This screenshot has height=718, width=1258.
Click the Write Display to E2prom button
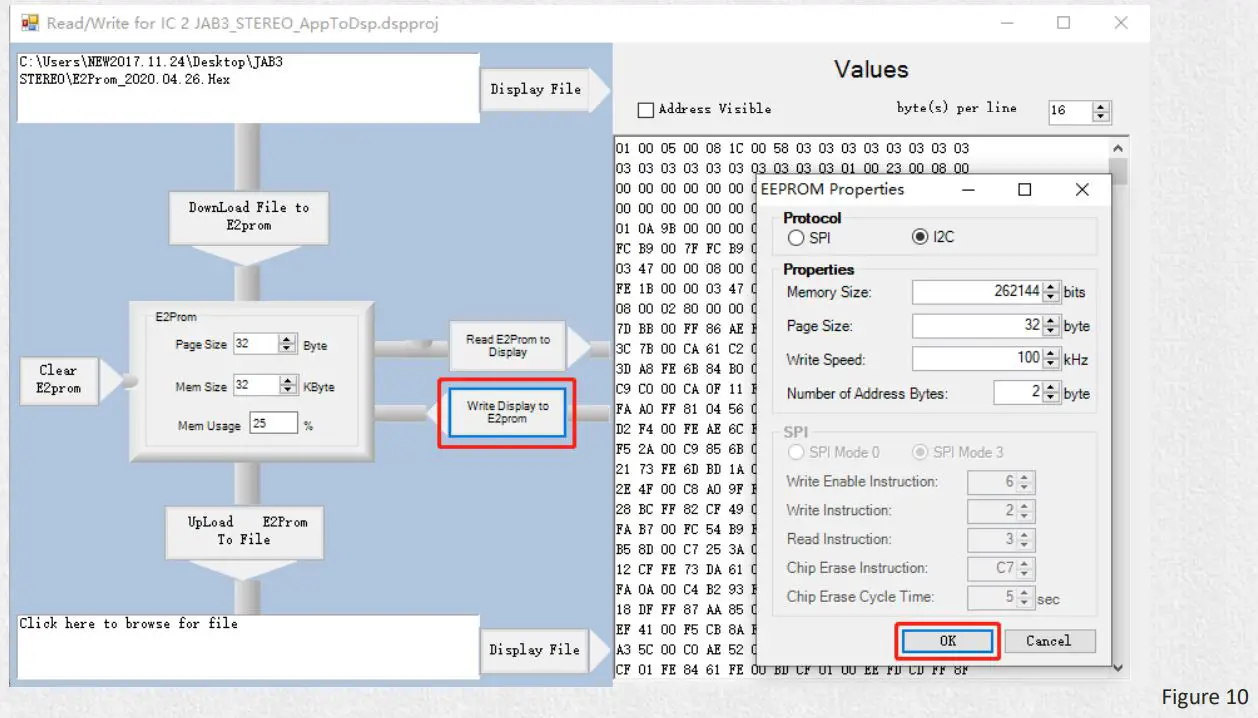[507, 412]
